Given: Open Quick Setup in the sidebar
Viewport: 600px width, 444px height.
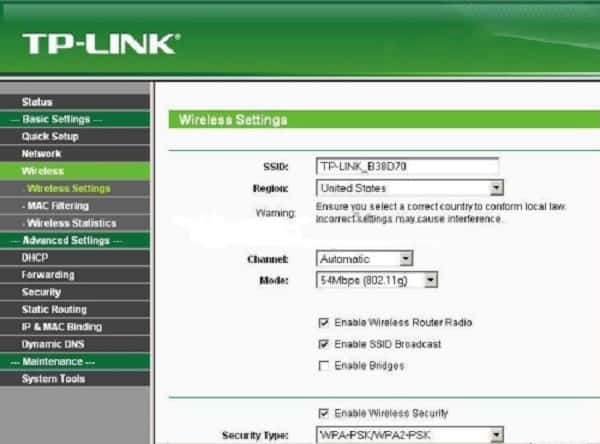Looking at the screenshot, I should point(75,137).
